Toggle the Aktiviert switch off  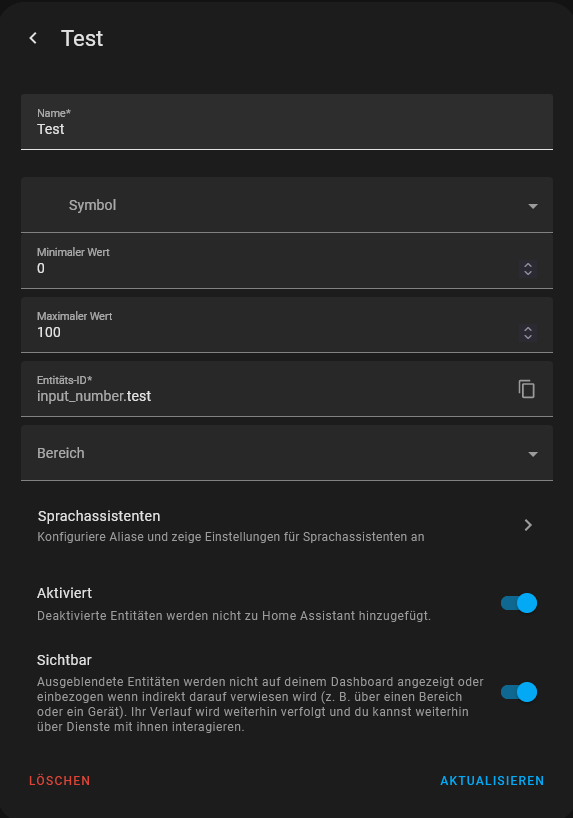point(519,603)
